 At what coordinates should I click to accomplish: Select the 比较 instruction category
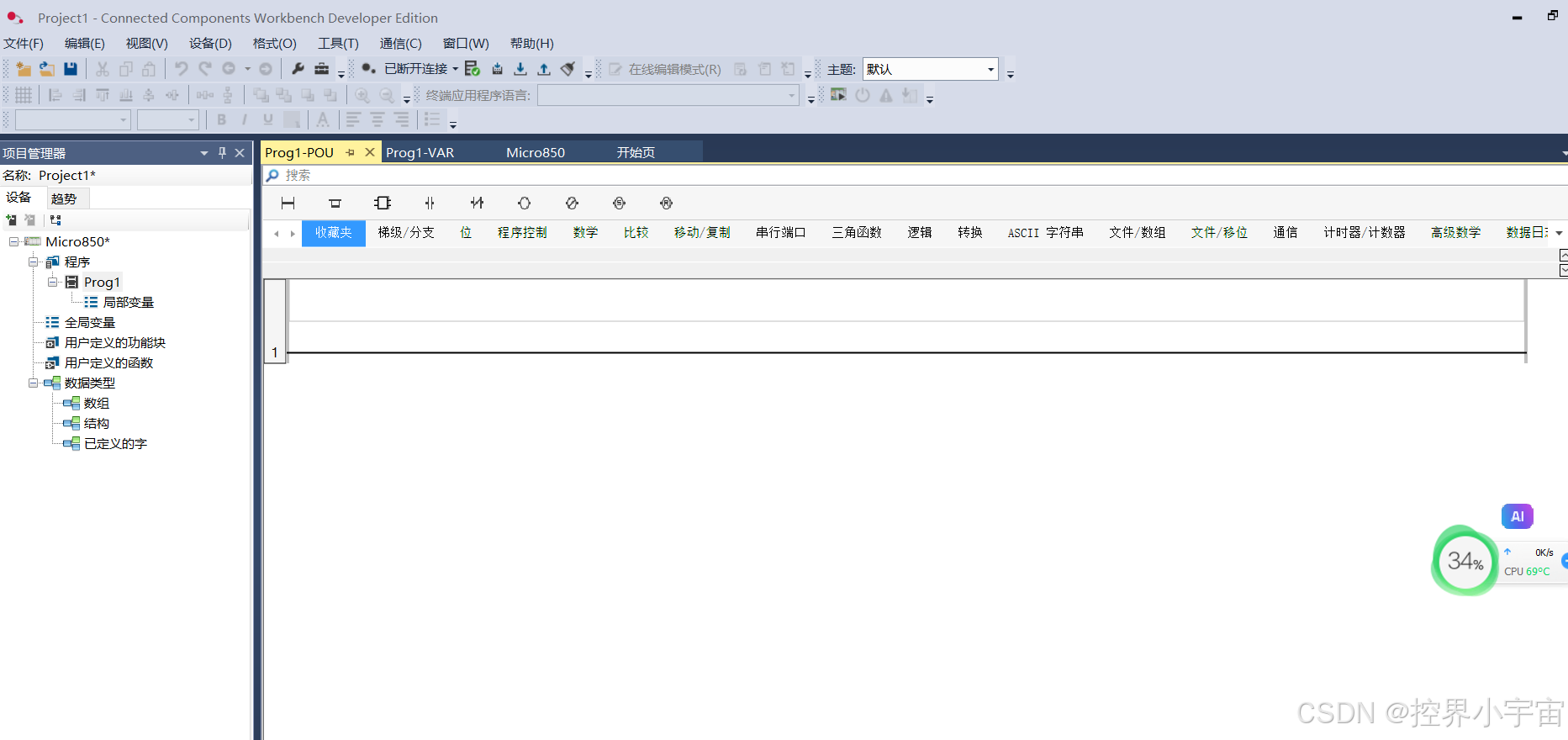[636, 233]
